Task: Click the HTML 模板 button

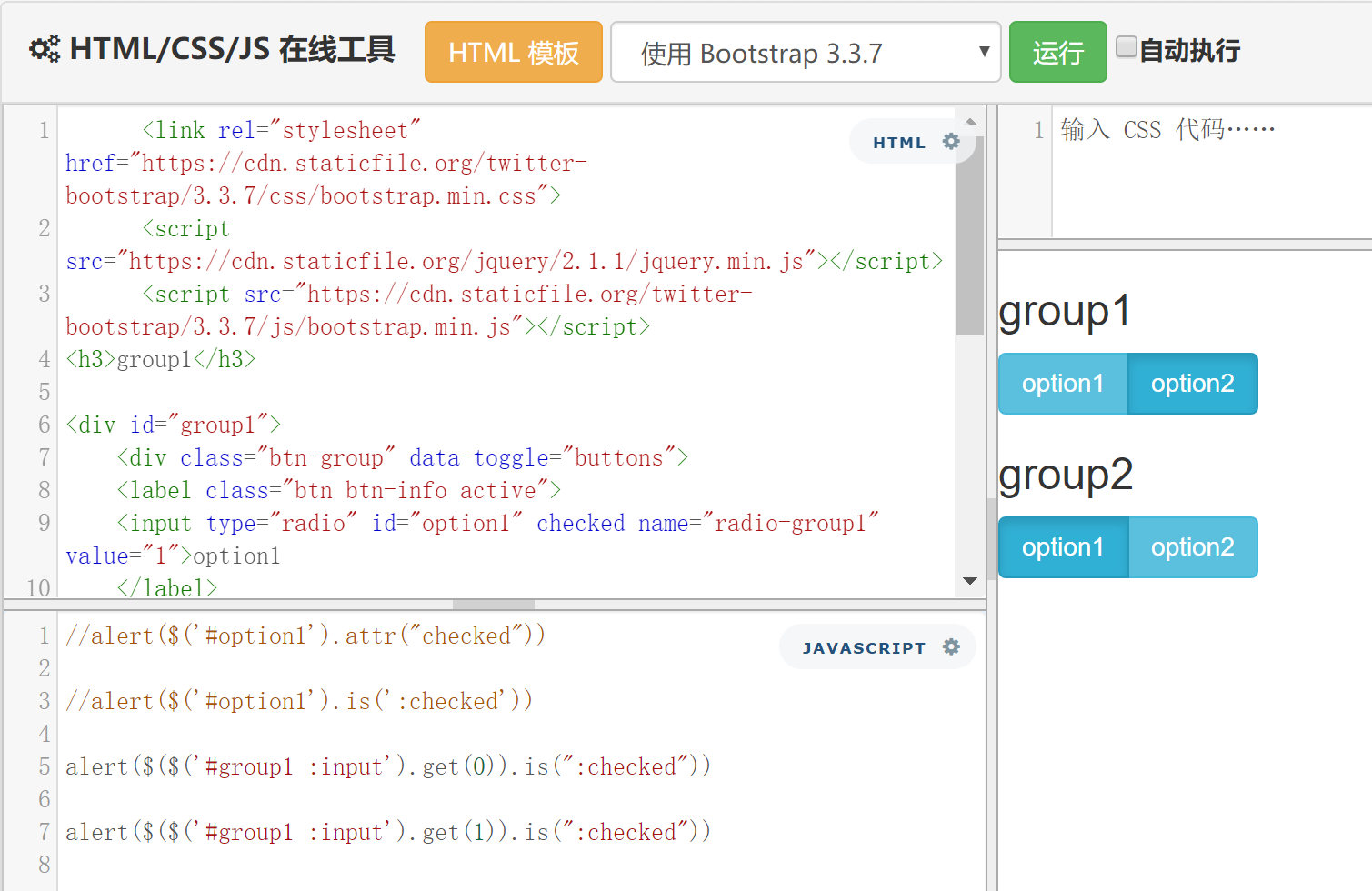Action: [x=514, y=53]
